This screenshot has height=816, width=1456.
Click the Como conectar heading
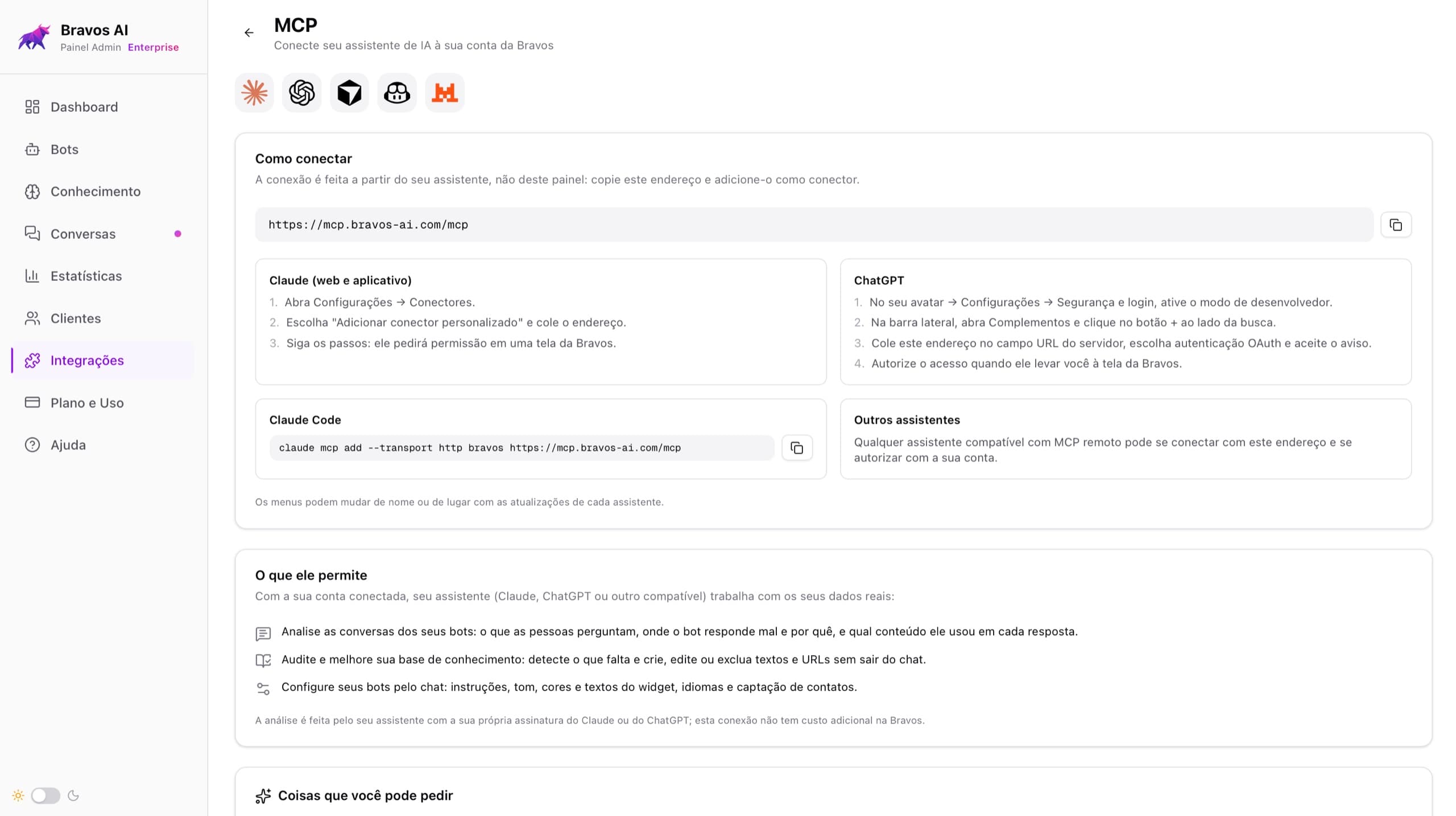[303, 159]
